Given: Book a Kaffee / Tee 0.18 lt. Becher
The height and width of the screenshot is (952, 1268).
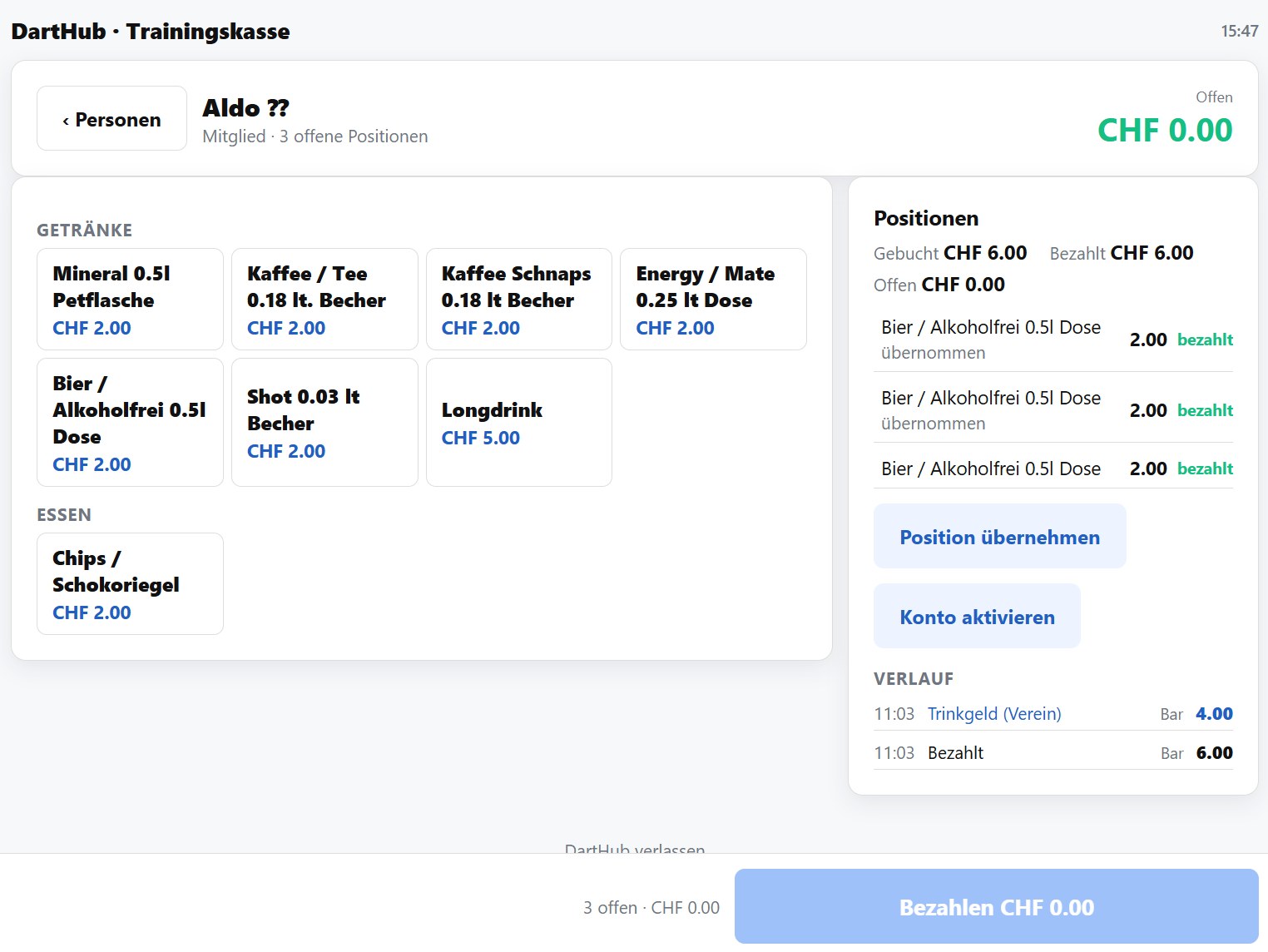Looking at the screenshot, I should (324, 299).
